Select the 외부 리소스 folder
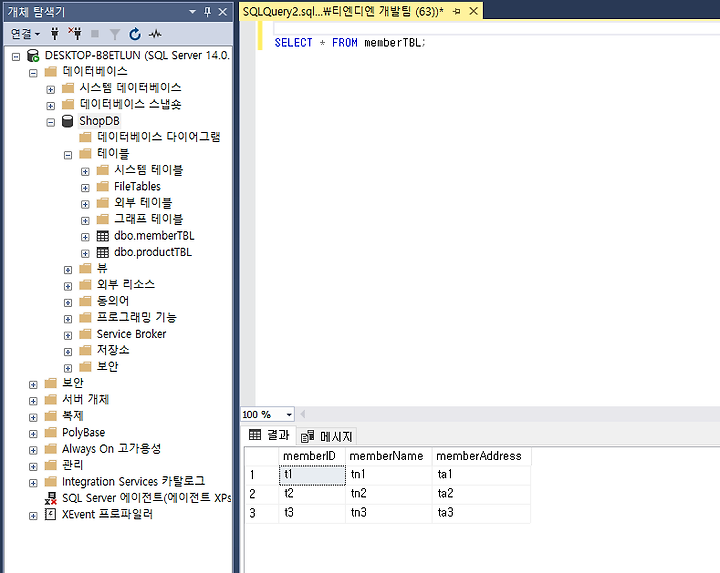Screen dimensions: 720x573 (x=125, y=285)
